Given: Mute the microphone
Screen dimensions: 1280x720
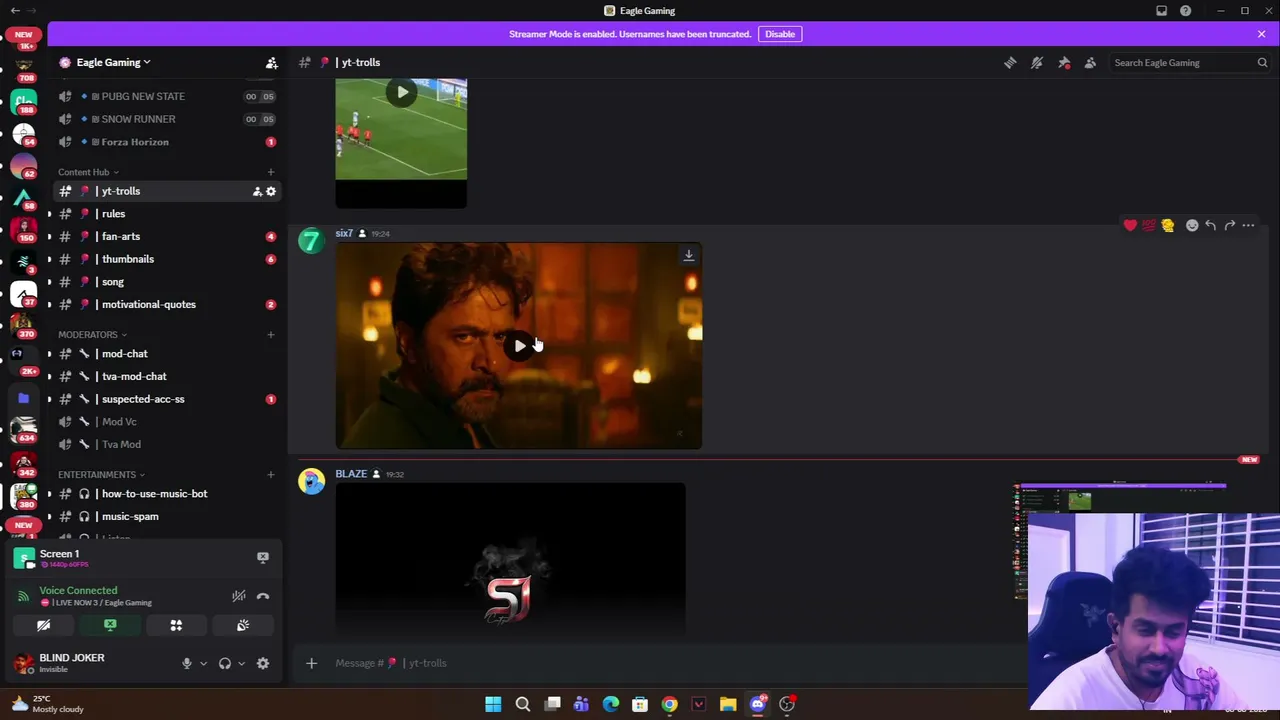Looking at the screenshot, I should click(x=186, y=663).
